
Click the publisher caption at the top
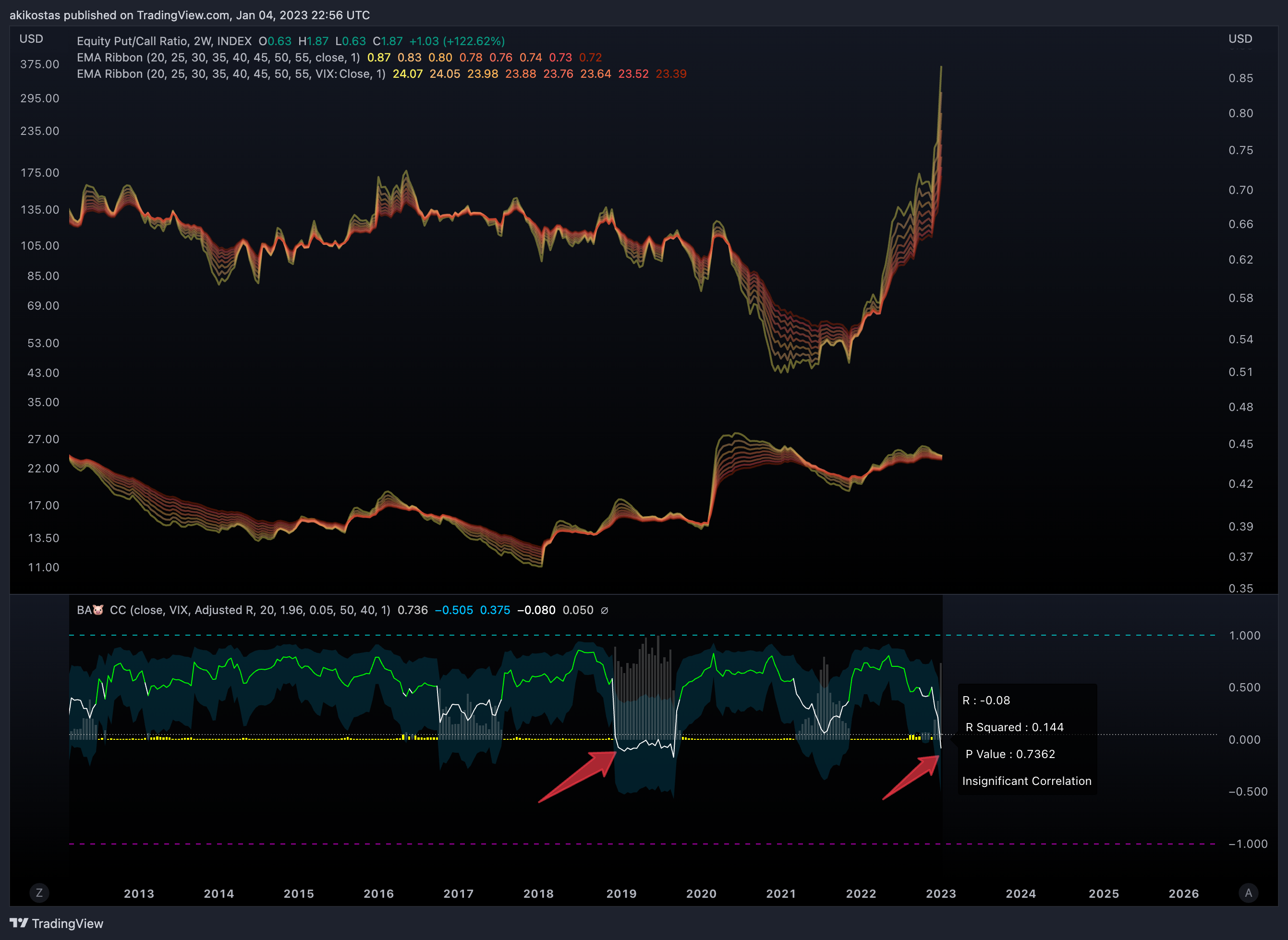tap(190, 15)
